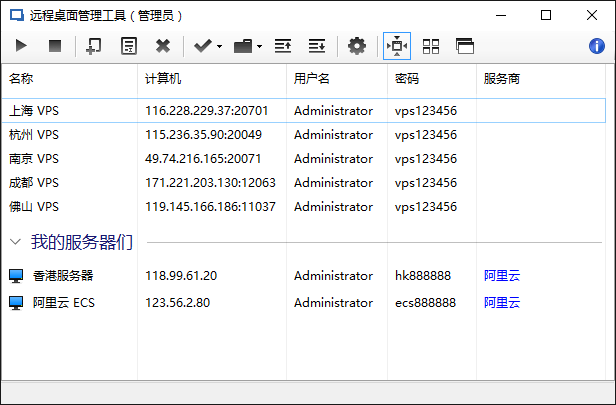Image resolution: width=616 pixels, height=405 pixels.
Task: Click the blue info icon
Action: coord(597,46)
